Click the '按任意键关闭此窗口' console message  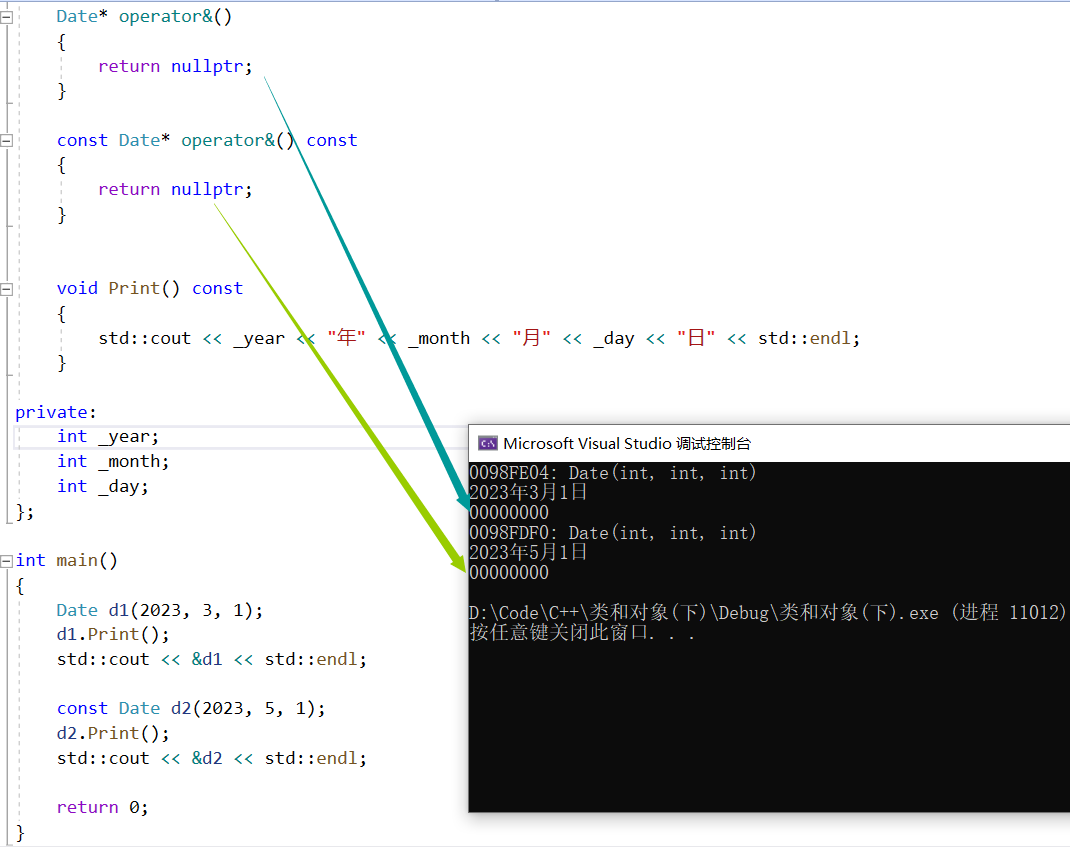[x=581, y=632]
